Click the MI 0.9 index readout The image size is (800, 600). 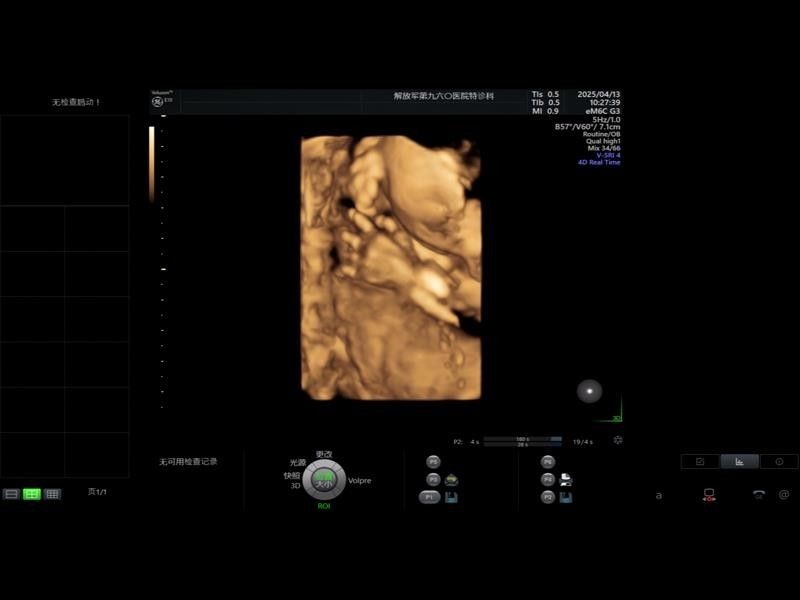point(545,111)
